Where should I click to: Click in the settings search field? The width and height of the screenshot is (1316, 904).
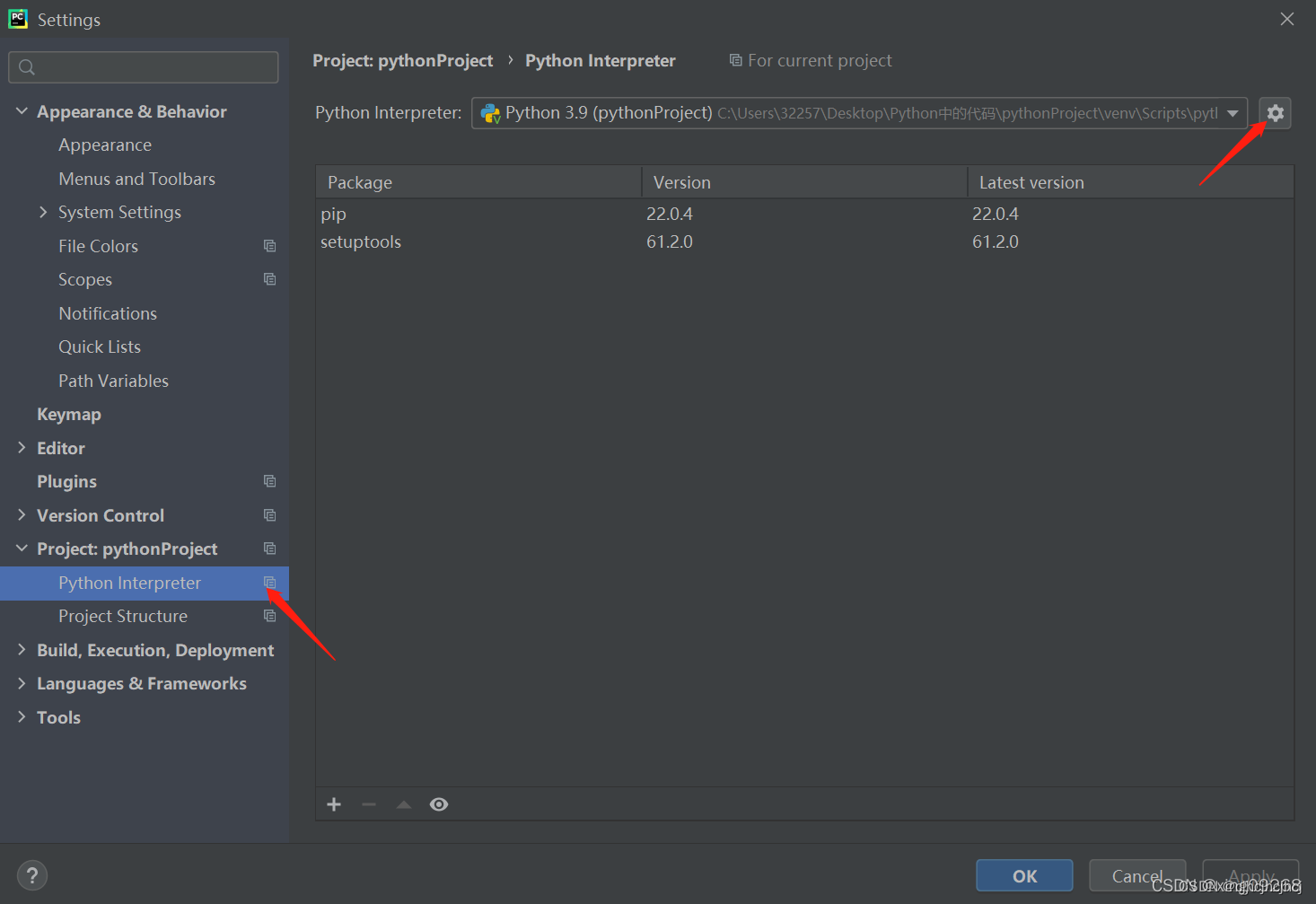point(144,67)
